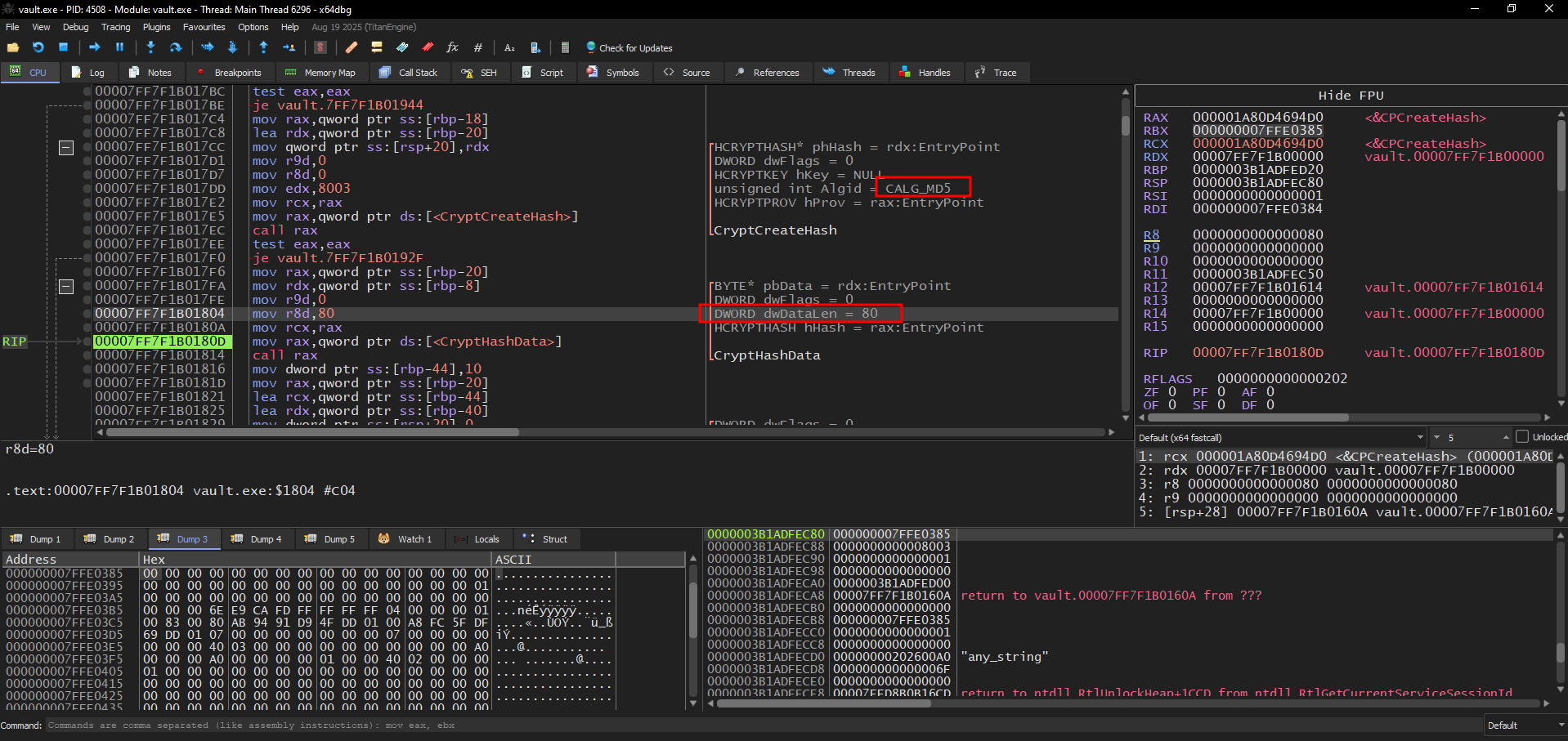Open the calculator toolbar icon

tap(565, 47)
